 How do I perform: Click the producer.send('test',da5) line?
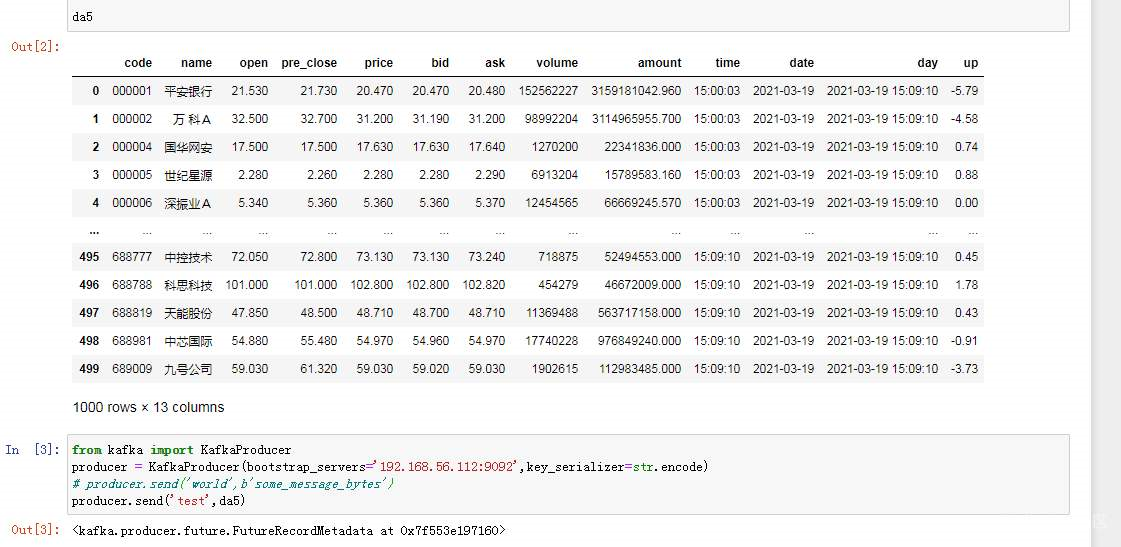coord(158,500)
